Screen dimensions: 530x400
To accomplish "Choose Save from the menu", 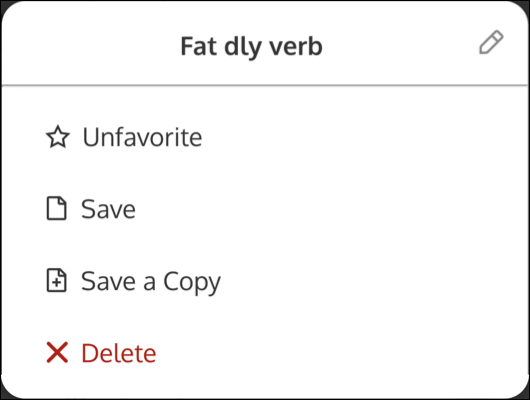I will 265,209.
